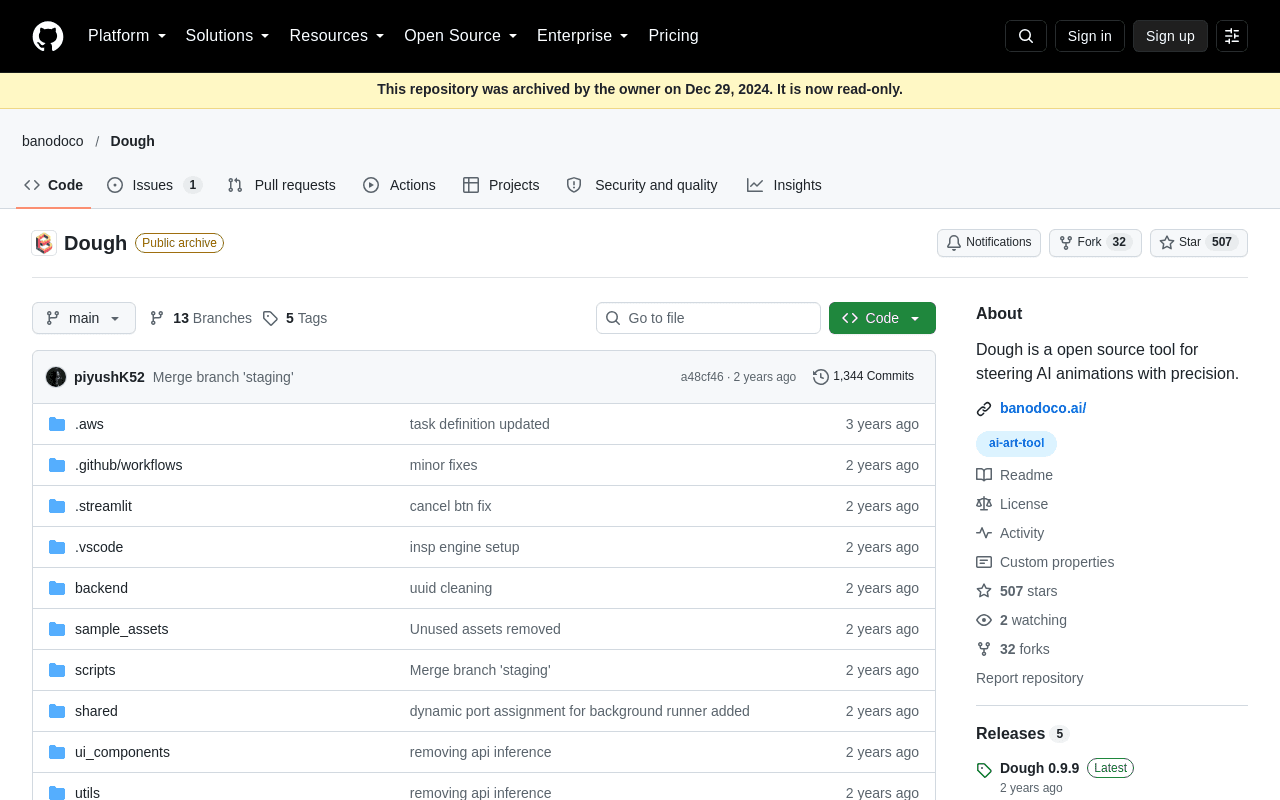The image size is (1280, 800).
Task: Open the appearance settings sliders icon
Action: point(1232,36)
